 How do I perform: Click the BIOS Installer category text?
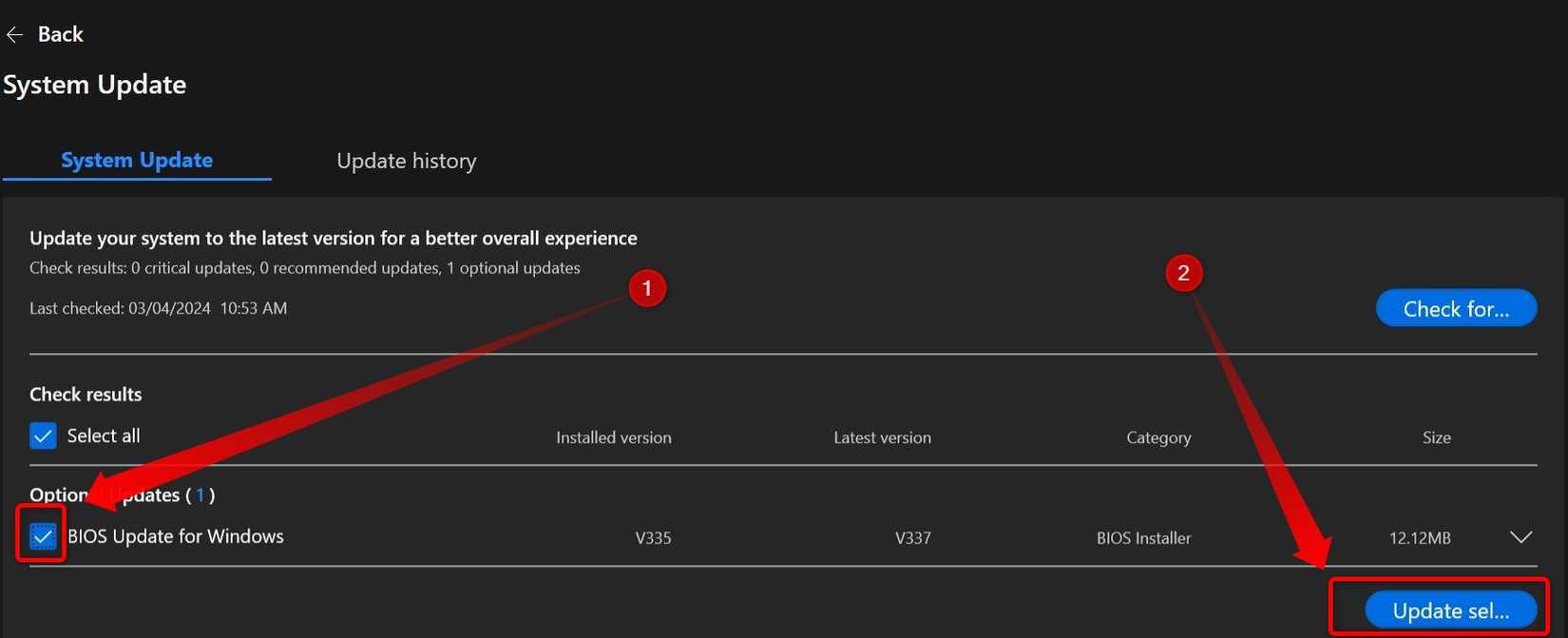click(x=1144, y=536)
